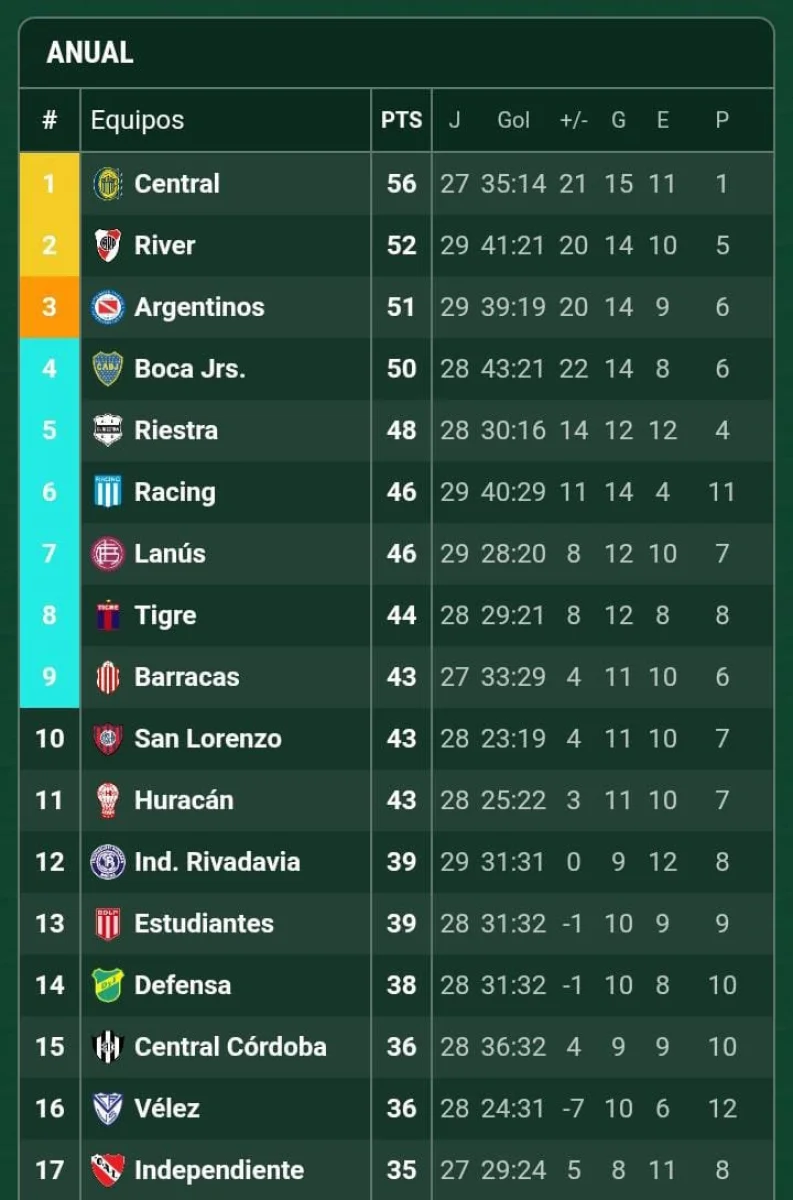
Task: Select the ANUAL table heading
Action: pos(90,53)
